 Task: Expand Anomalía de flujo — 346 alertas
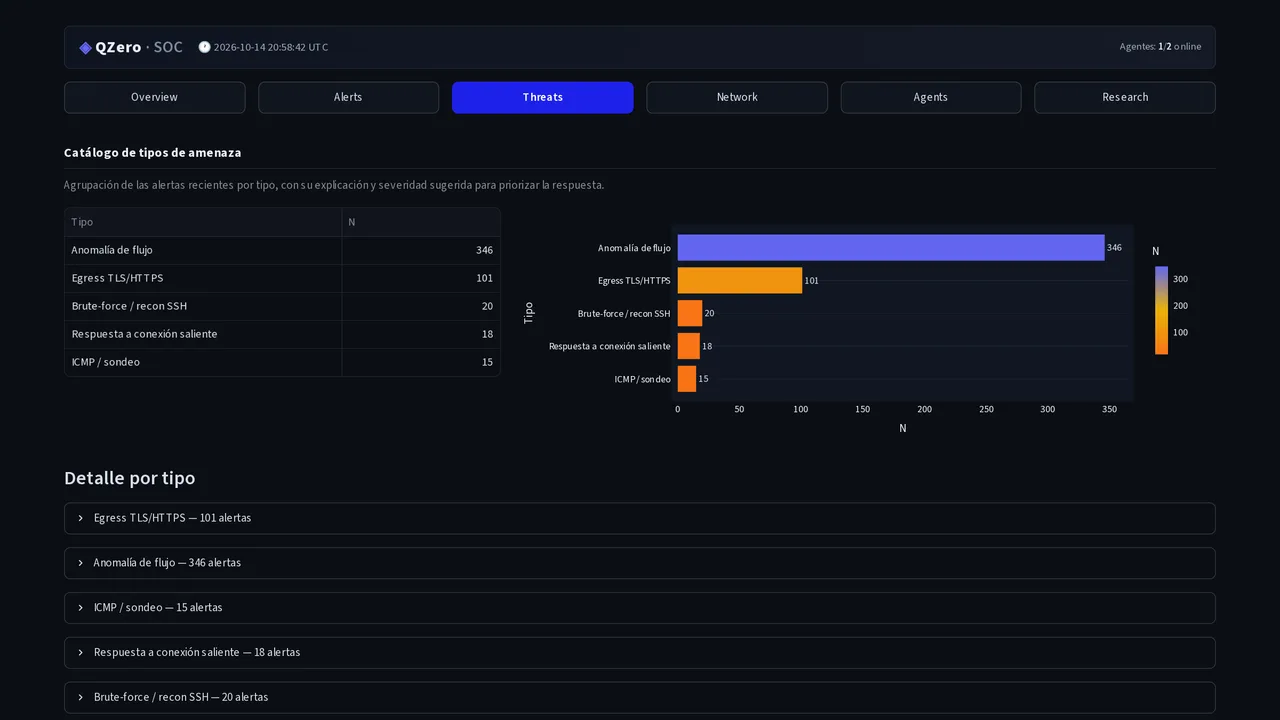point(640,563)
